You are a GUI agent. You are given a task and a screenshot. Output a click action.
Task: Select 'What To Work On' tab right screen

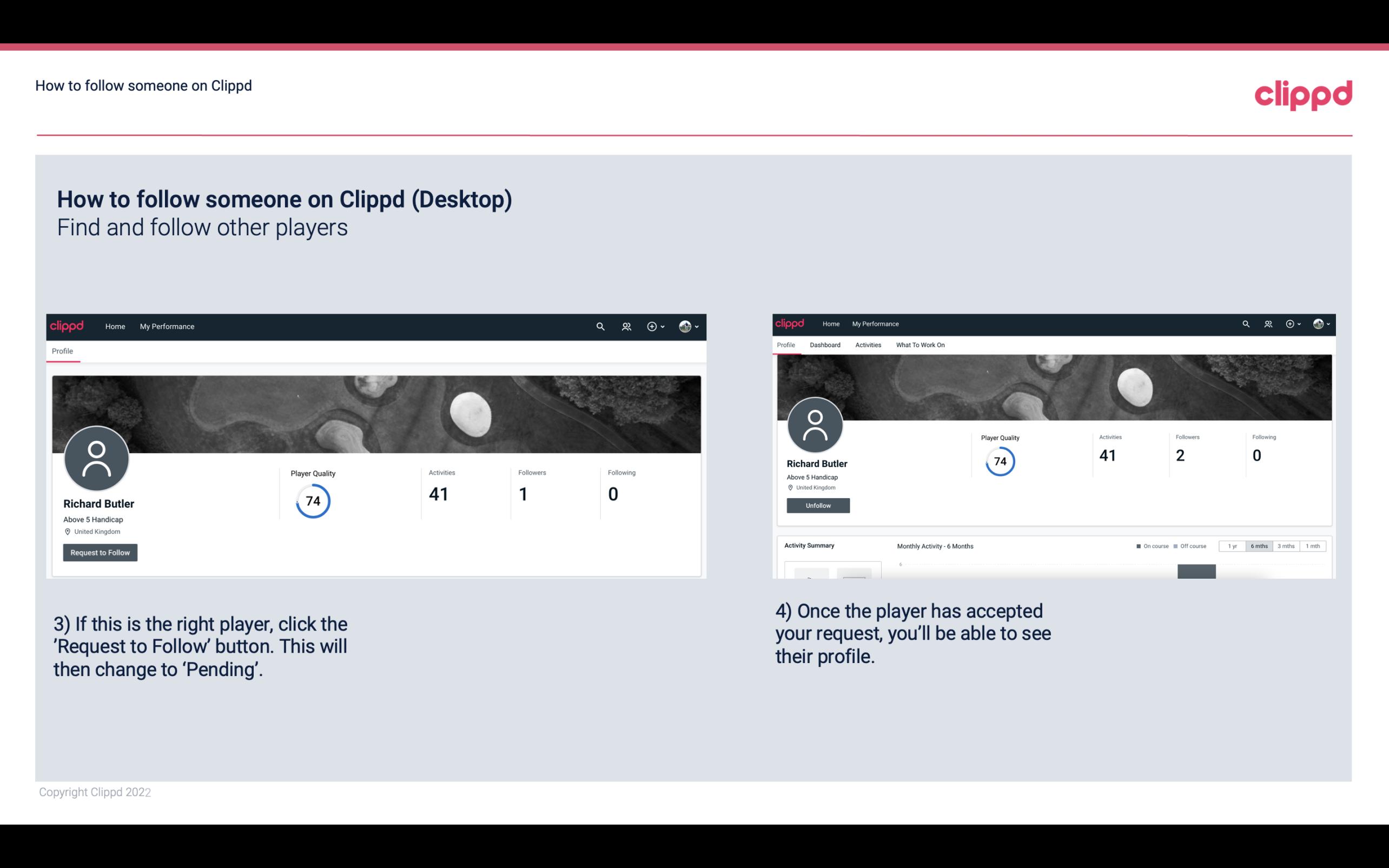[x=919, y=345]
